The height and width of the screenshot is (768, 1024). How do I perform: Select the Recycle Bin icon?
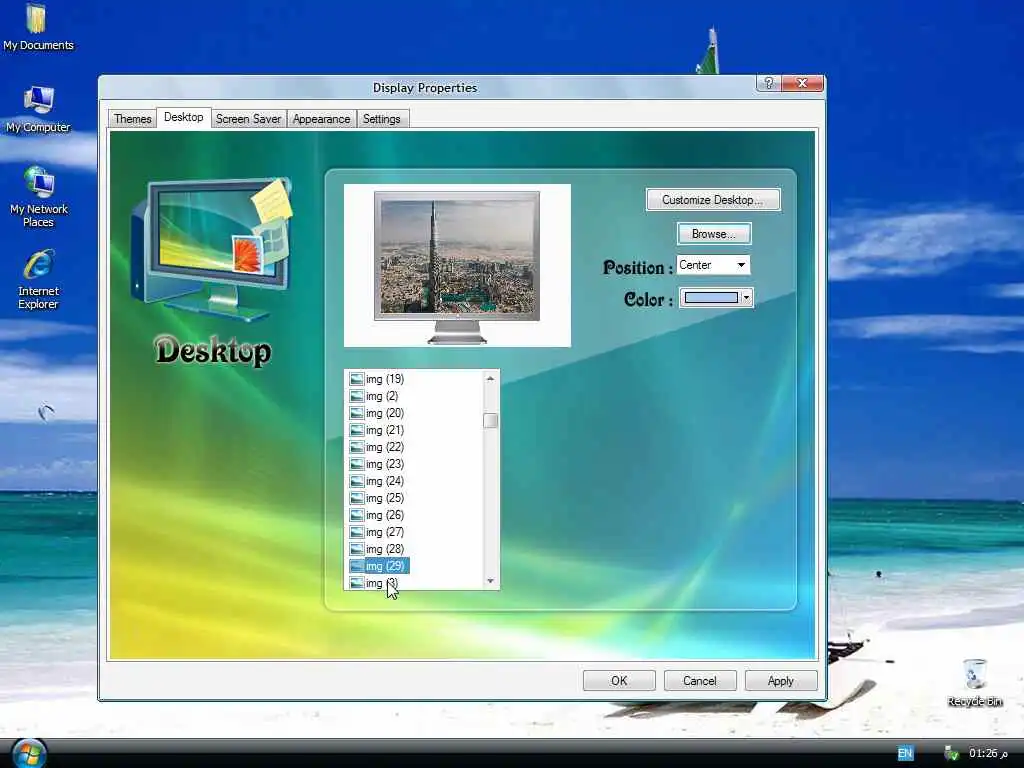coord(974,682)
